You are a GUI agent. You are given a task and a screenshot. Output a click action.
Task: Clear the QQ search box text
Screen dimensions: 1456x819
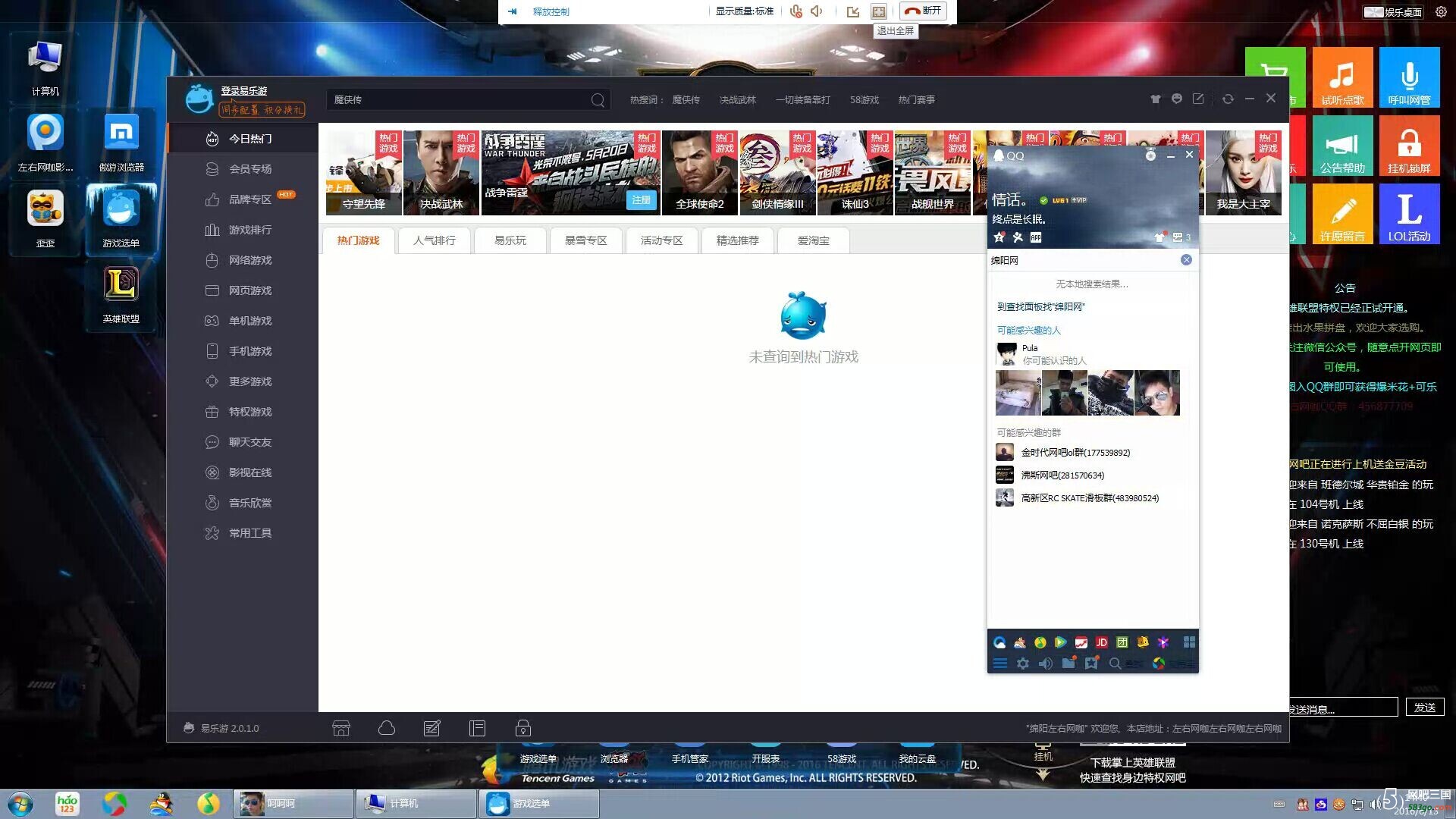click(1186, 260)
